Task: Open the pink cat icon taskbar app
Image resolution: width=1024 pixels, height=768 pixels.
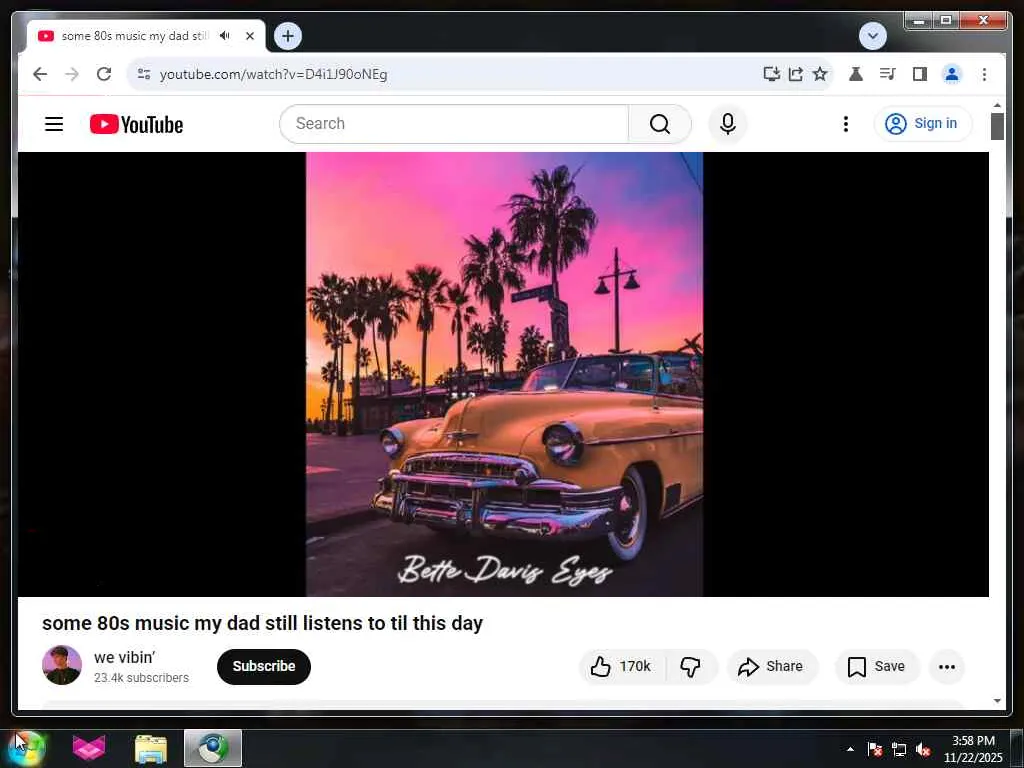Action: coord(89,748)
